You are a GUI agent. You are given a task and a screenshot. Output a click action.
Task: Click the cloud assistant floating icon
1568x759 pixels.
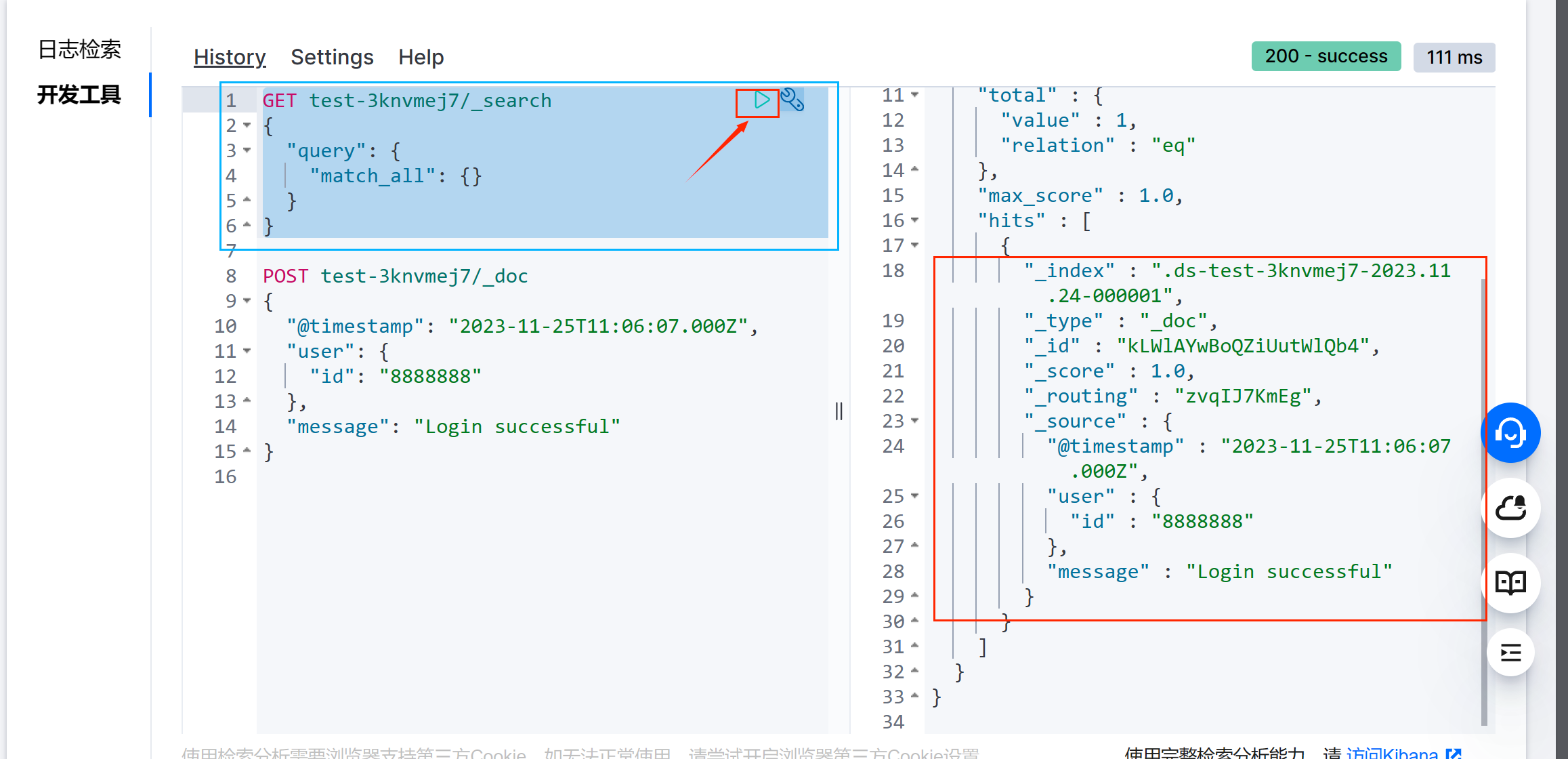click(x=1510, y=508)
